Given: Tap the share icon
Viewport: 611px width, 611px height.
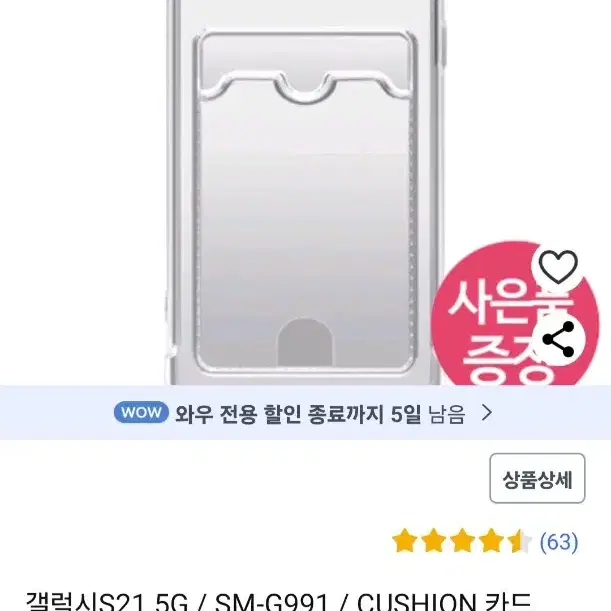Looking at the screenshot, I should (558, 339).
